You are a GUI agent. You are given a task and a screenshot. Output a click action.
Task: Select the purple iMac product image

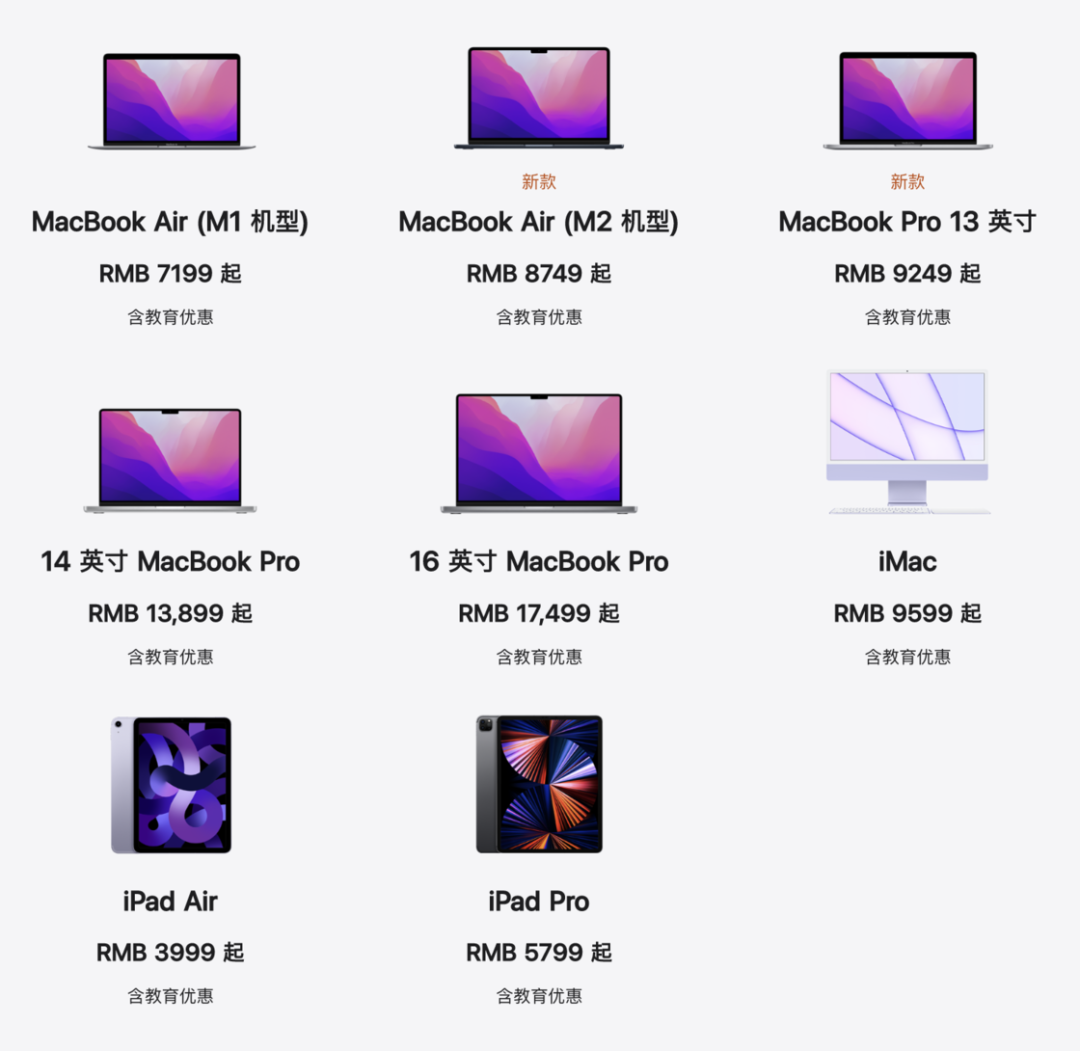907,441
